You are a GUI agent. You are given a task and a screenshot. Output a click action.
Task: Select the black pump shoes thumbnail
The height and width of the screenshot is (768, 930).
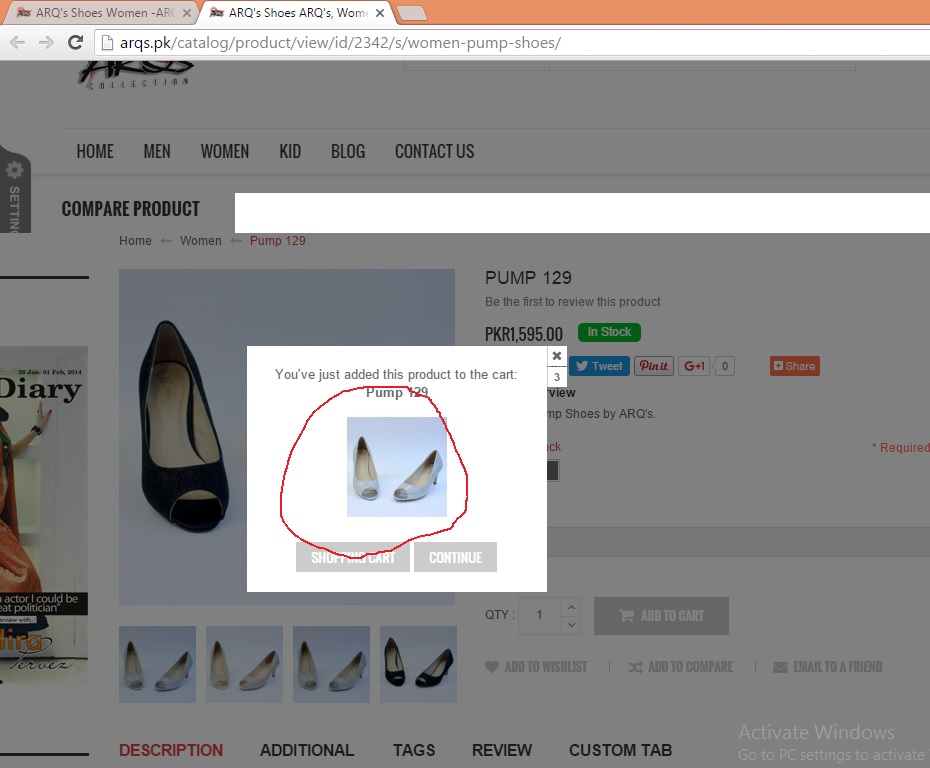pos(418,664)
